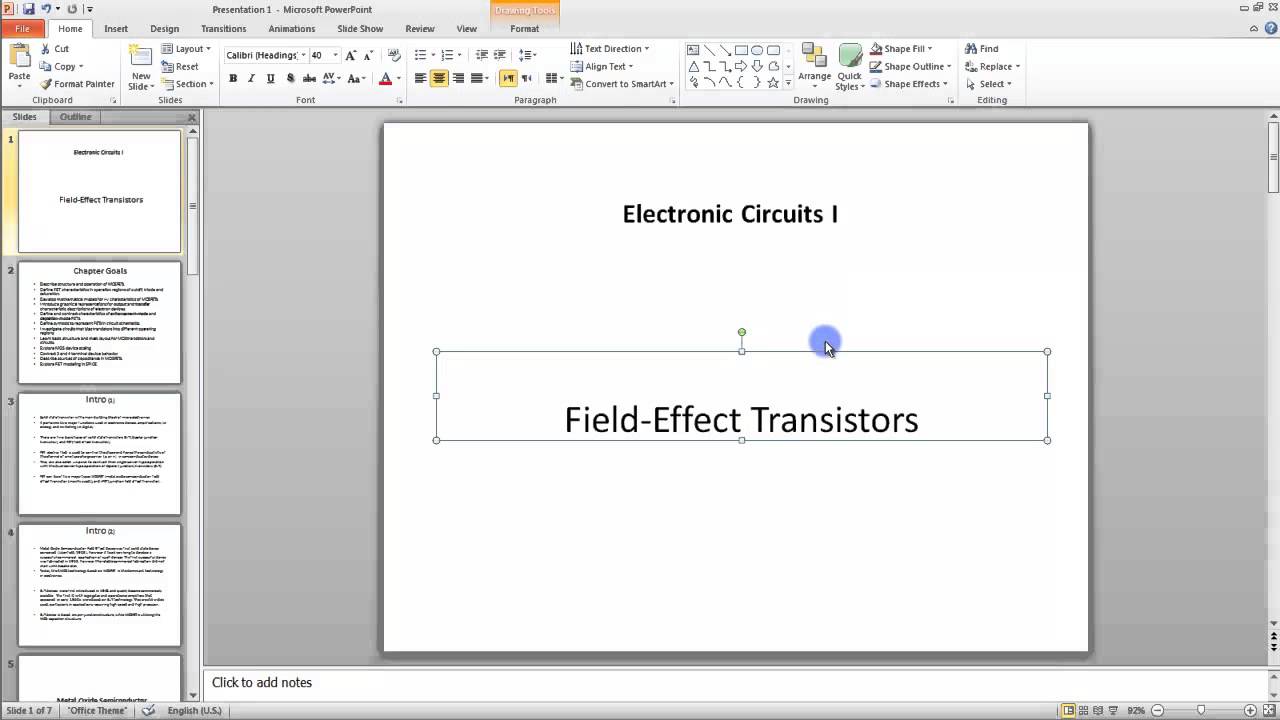
Task: Click the Arrange button
Action: pyautogui.click(x=814, y=65)
